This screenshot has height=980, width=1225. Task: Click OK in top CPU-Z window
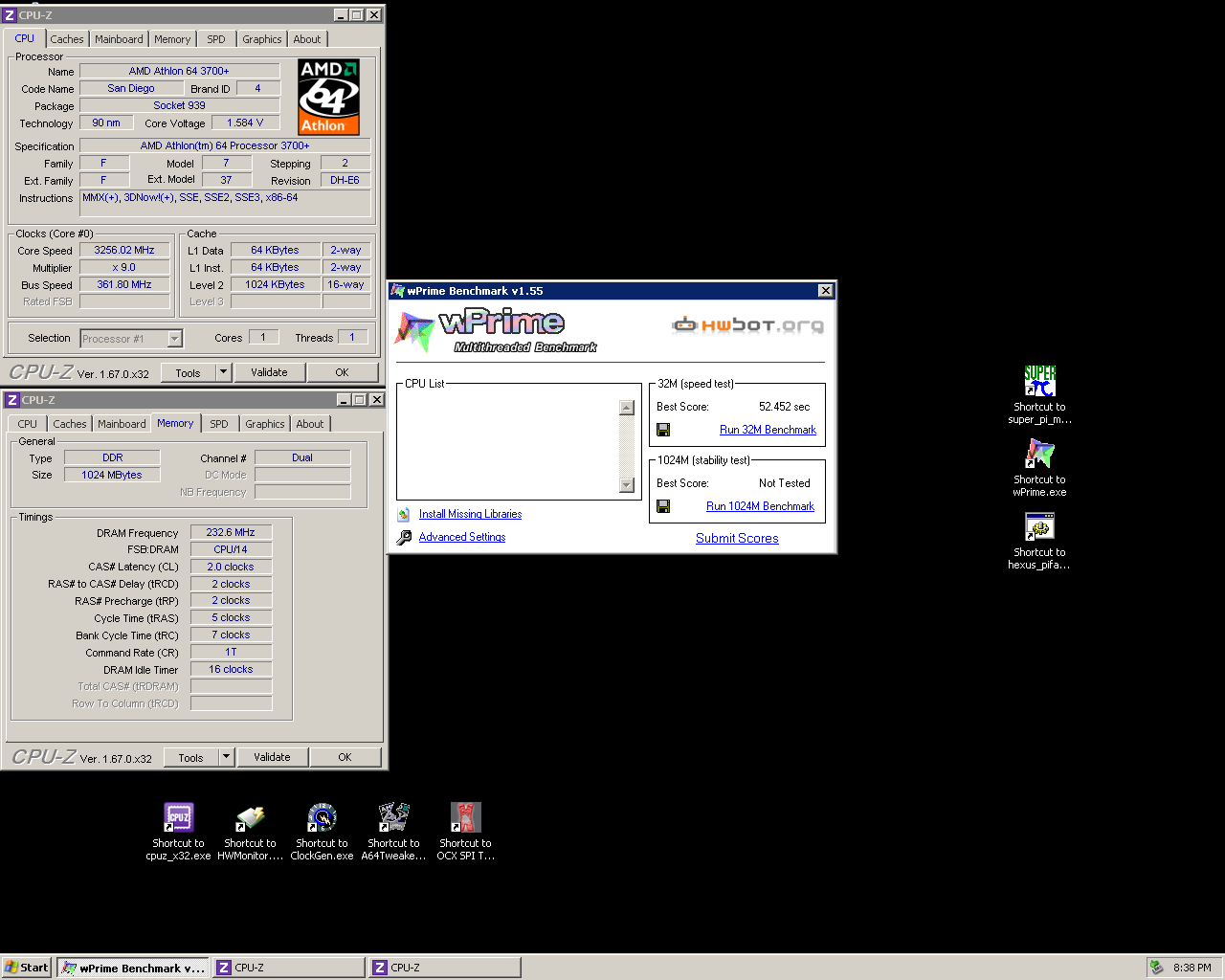(342, 372)
